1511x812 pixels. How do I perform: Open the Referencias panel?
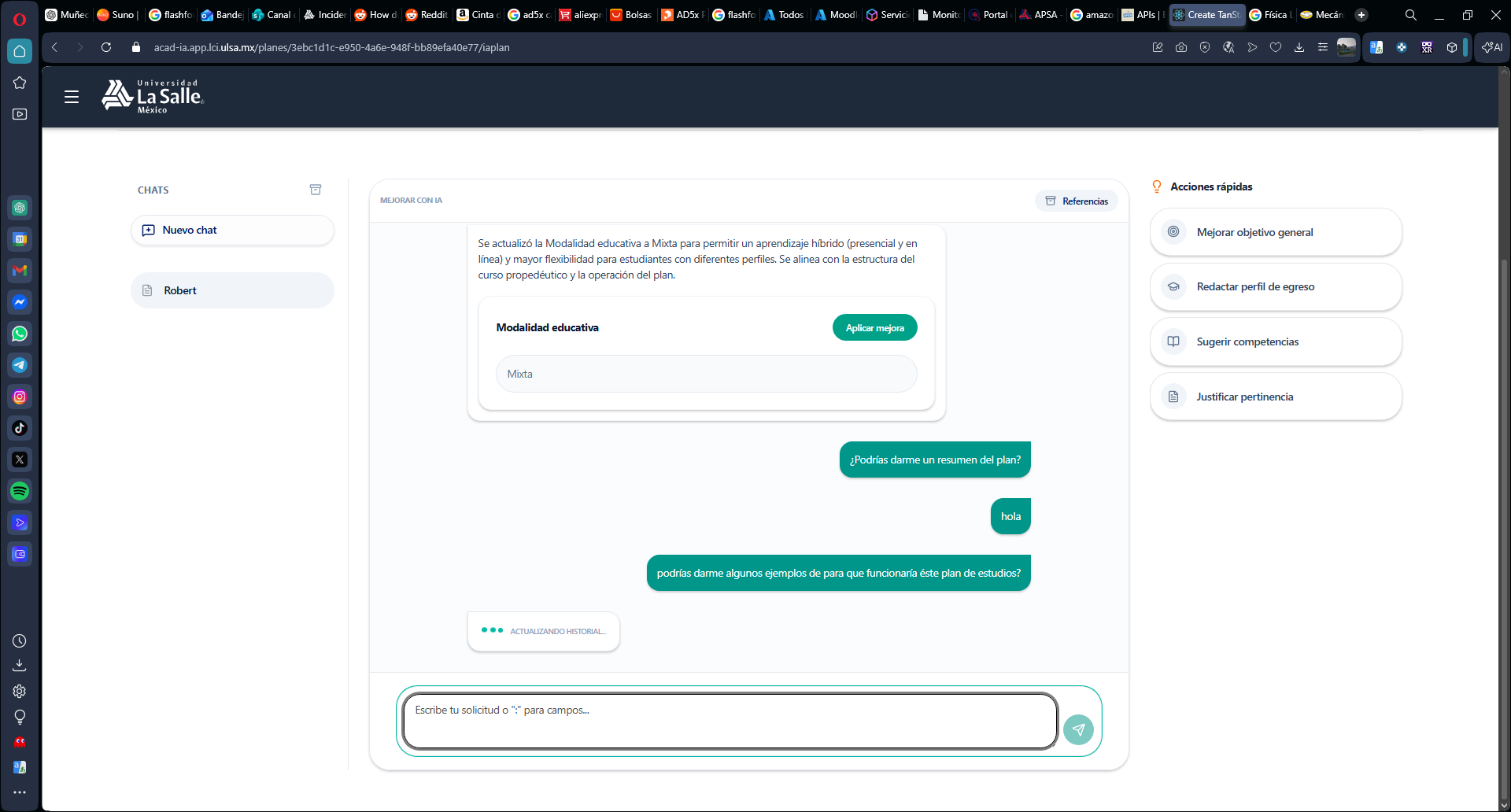tap(1076, 201)
